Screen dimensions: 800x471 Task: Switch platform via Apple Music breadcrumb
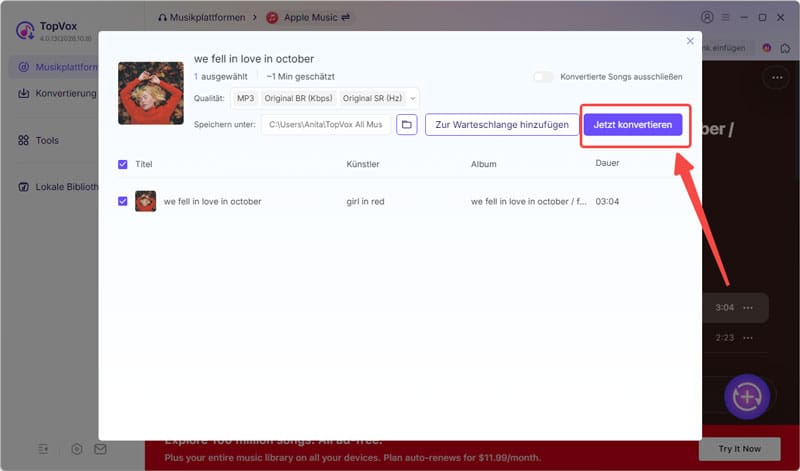[x=308, y=17]
